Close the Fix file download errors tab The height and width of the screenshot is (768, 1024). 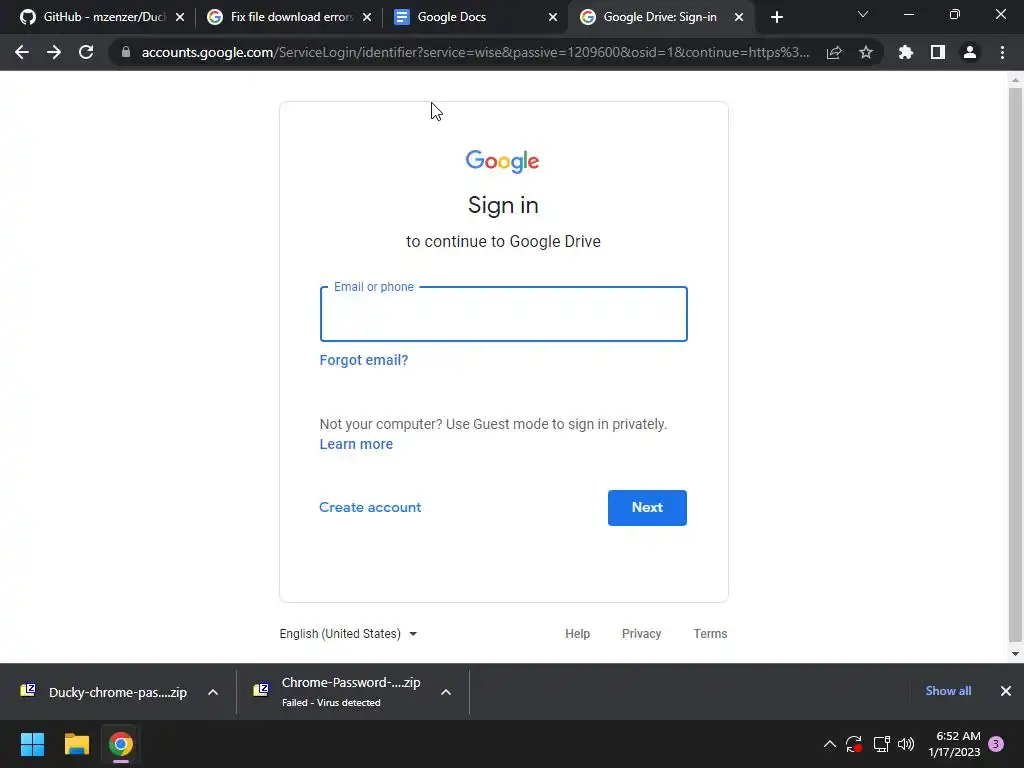(x=367, y=17)
